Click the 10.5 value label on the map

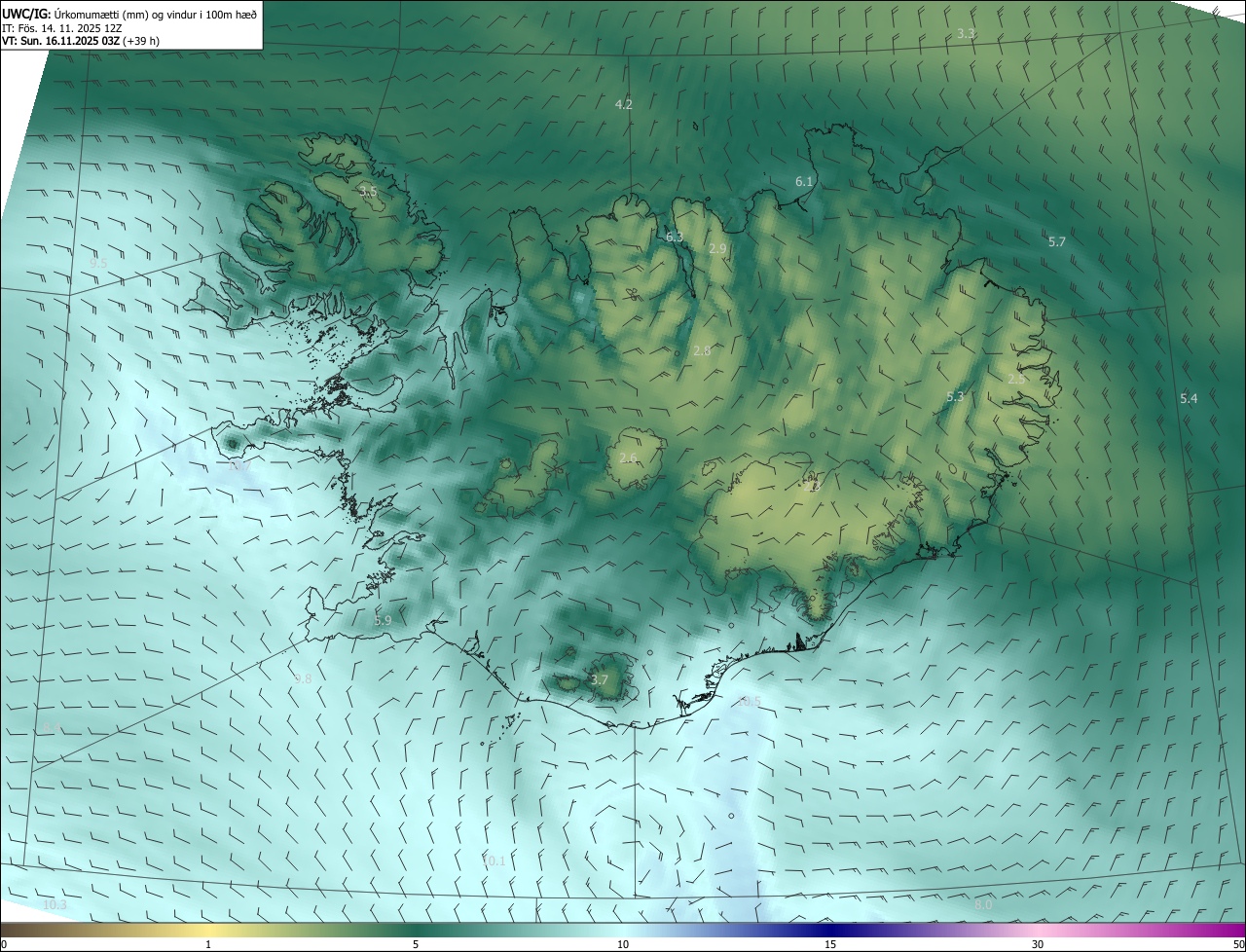[750, 701]
